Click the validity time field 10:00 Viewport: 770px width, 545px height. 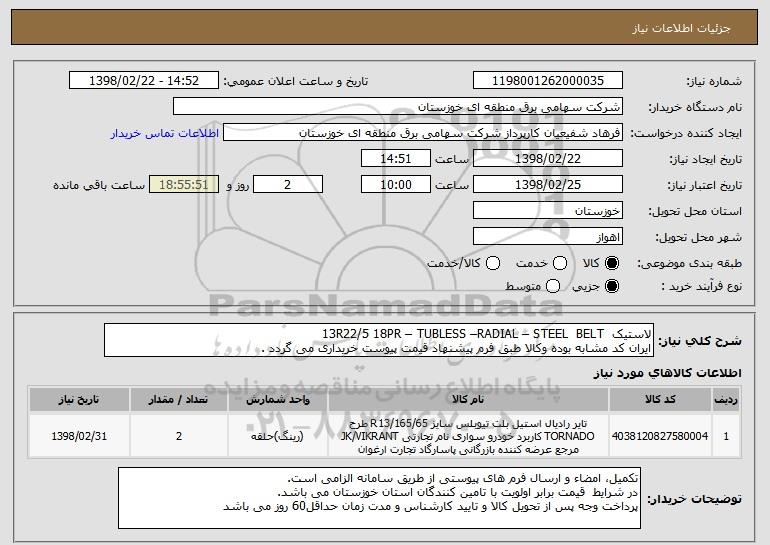click(x=396, y=185)
